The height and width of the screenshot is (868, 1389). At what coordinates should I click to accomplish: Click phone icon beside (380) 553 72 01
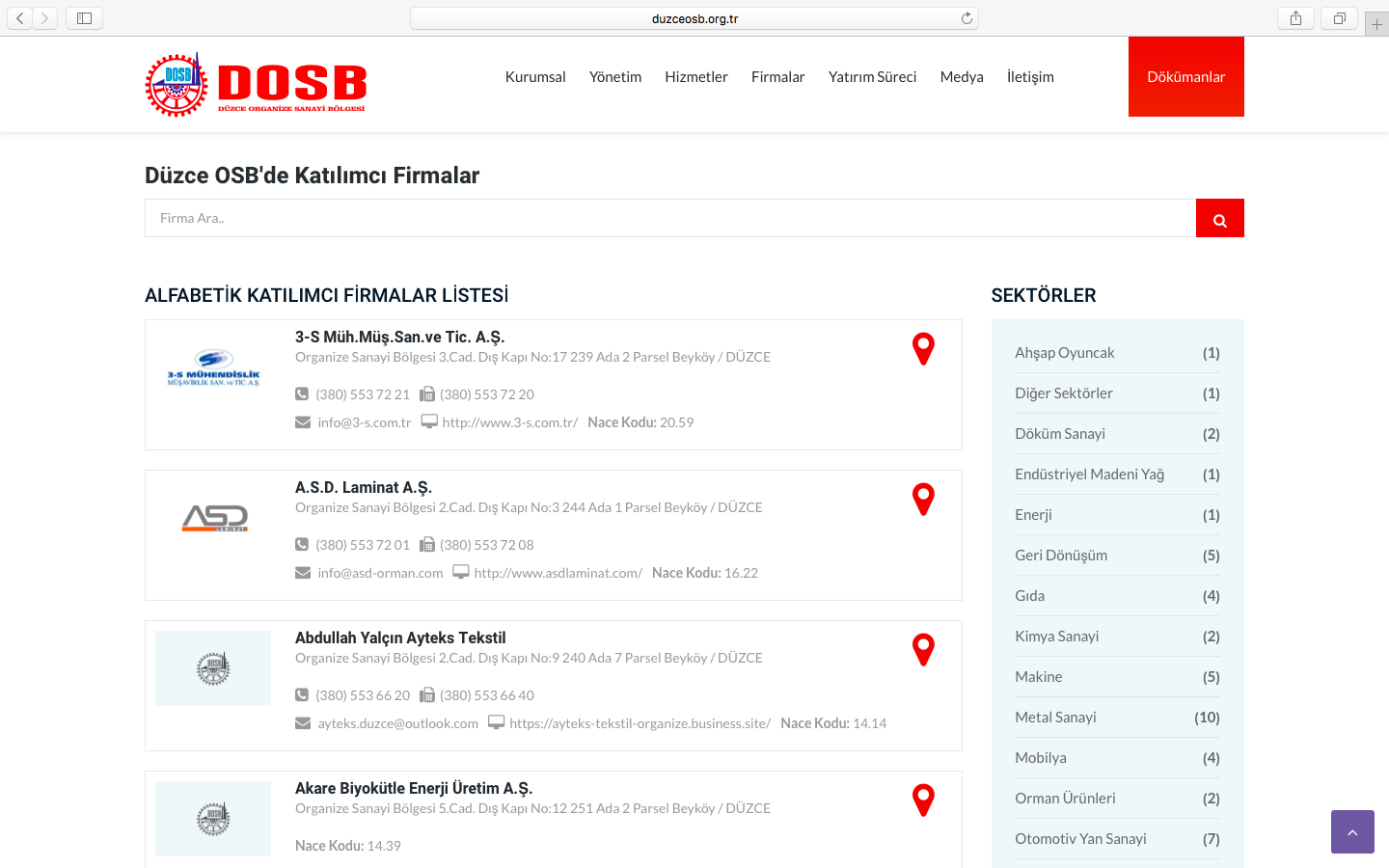tap(302, 545)
